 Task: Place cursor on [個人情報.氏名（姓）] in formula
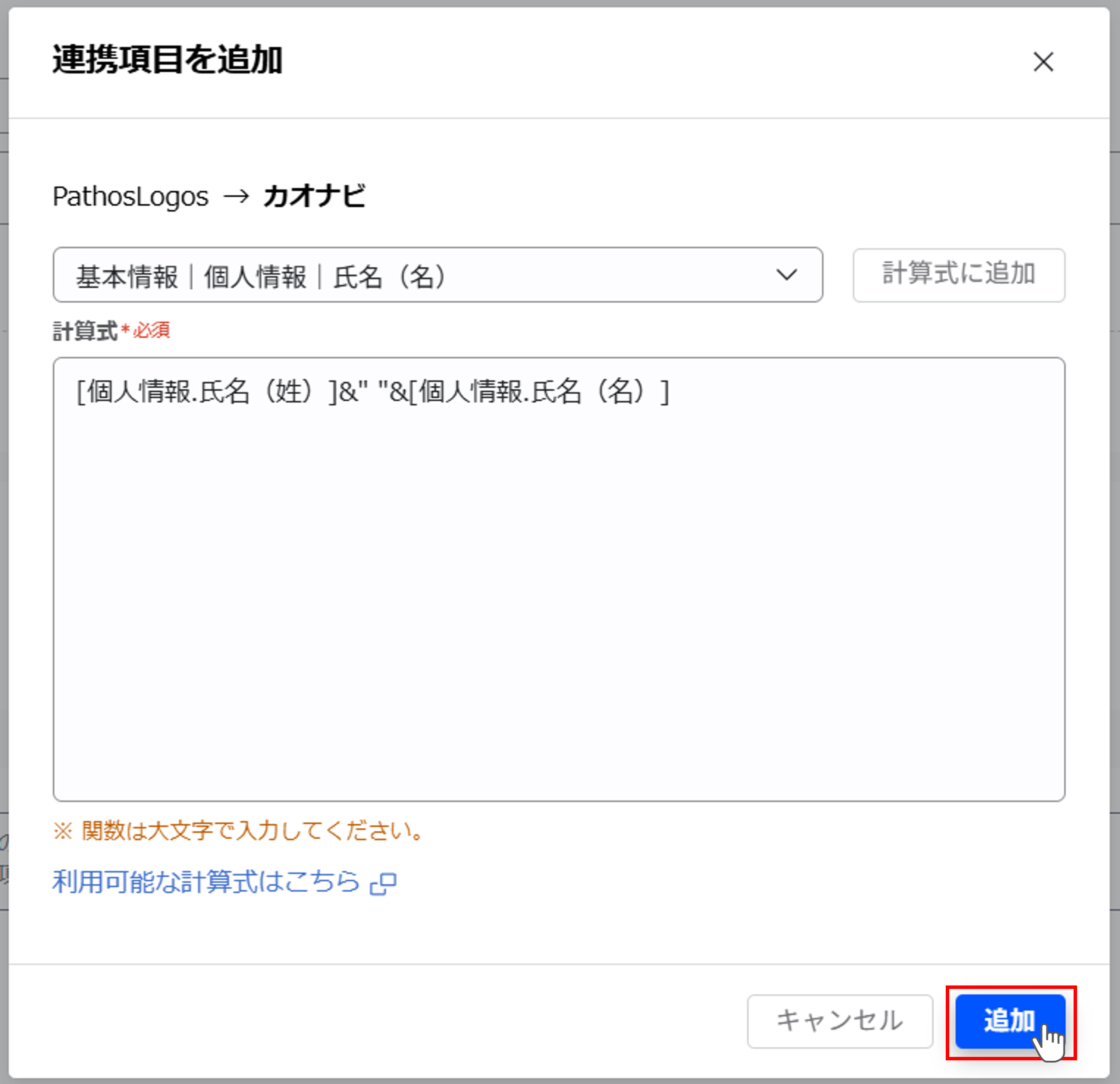click(x=206, y=392)
